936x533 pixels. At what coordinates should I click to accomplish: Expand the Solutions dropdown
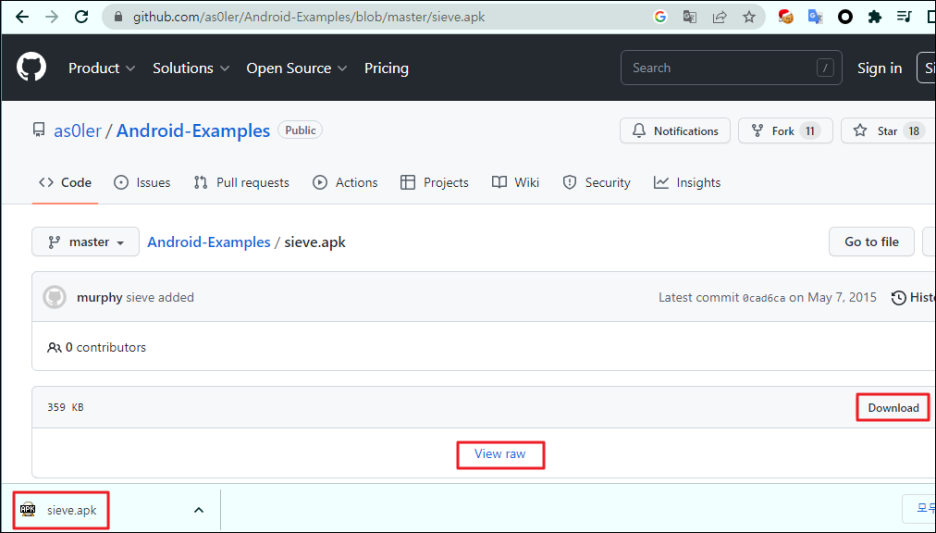pos(190,68)
